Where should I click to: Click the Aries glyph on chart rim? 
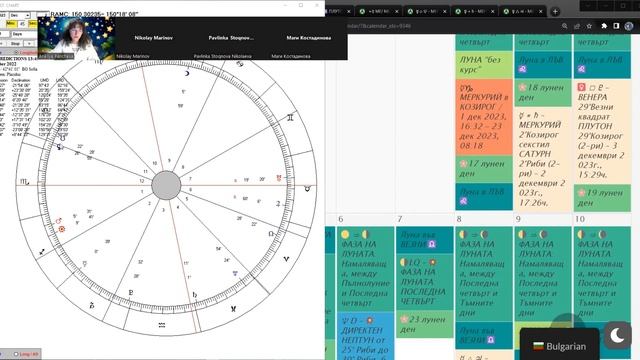point(286,259)
